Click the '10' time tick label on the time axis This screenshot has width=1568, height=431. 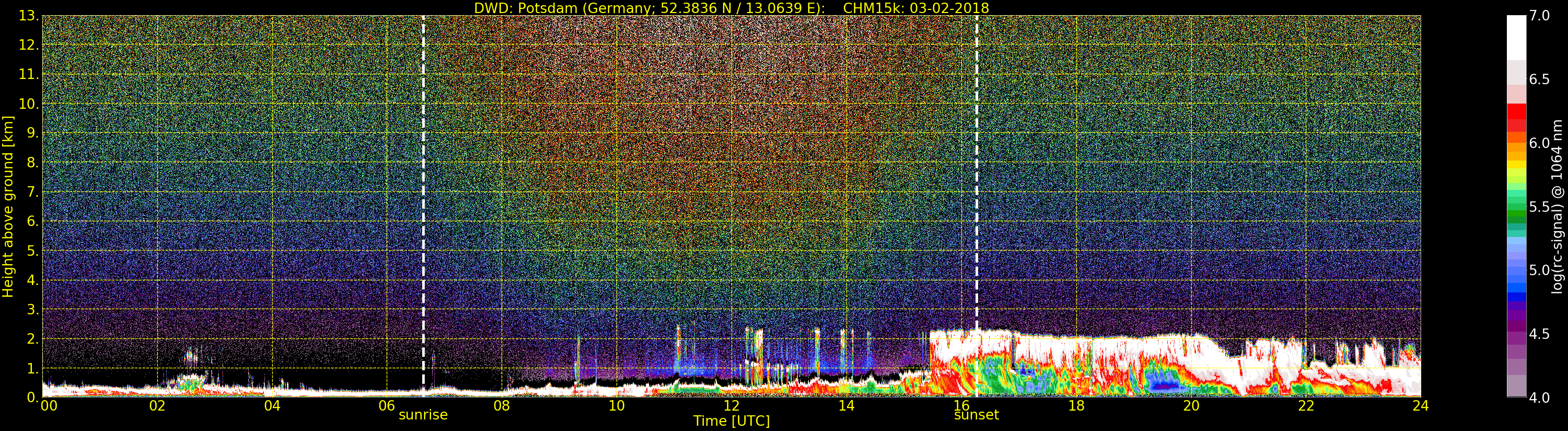tap(617, 405)
